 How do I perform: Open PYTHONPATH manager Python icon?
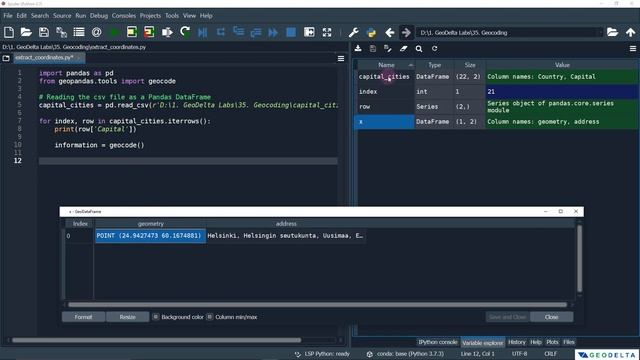(371, 32)
